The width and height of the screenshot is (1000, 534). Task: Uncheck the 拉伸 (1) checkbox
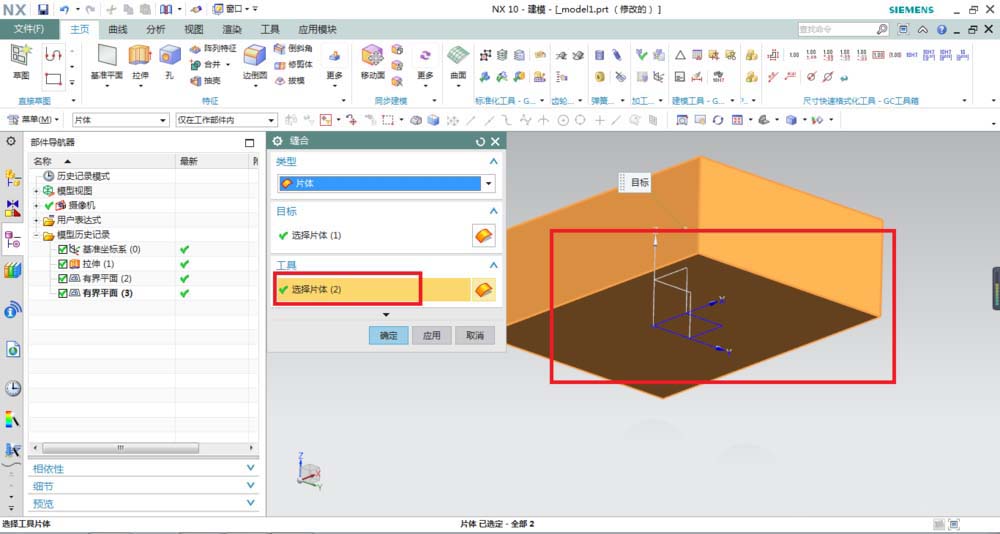pyautogui.click(x=62, y=264)
